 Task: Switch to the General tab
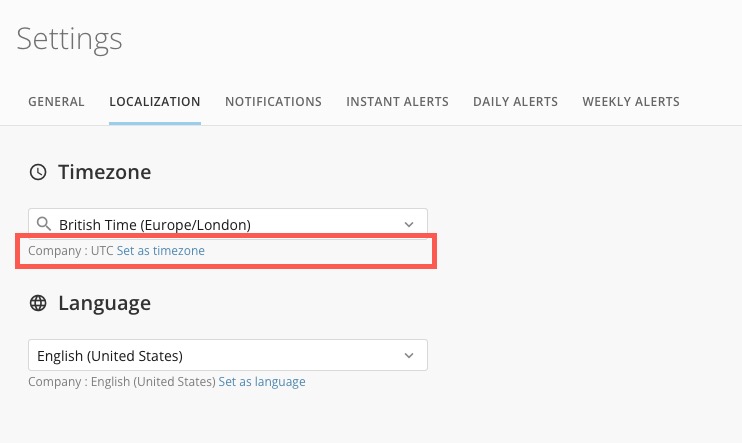(56, 102)
